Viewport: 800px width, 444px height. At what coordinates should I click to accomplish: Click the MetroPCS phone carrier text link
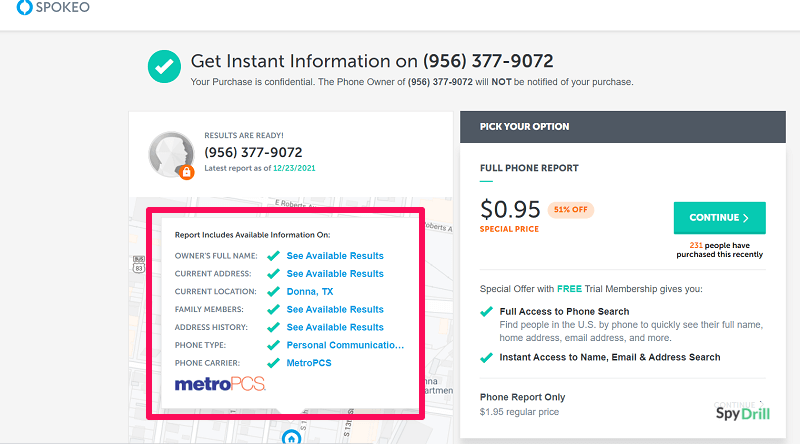tap(309, 363)
